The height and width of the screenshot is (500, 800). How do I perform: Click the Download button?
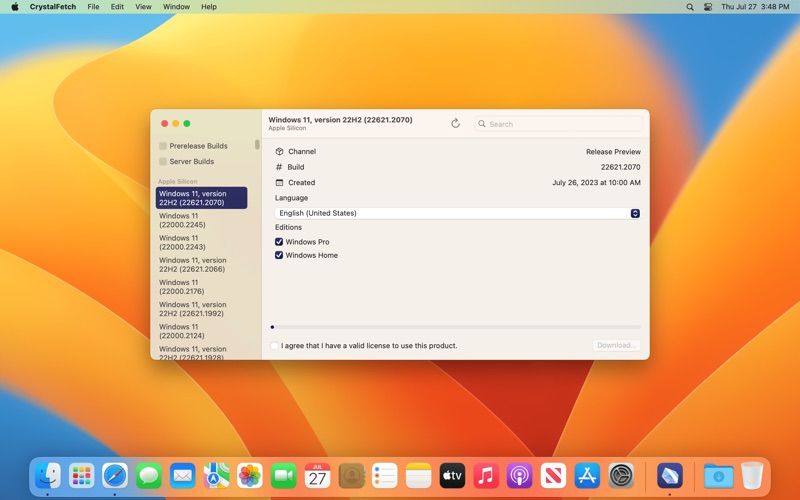[616, 345]
